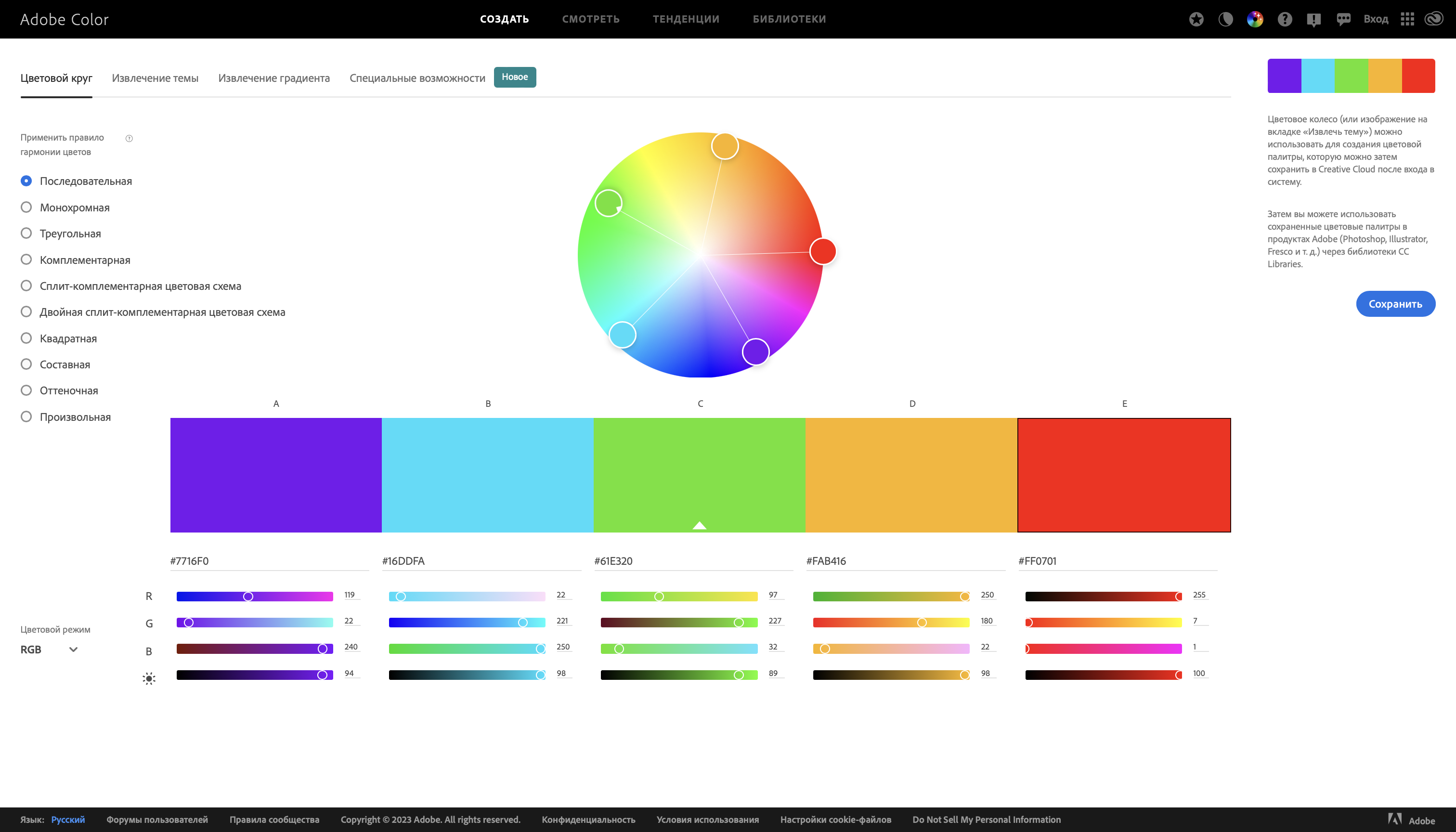Click the G slider for color B

pyautogui.click(x=467, y=623)
